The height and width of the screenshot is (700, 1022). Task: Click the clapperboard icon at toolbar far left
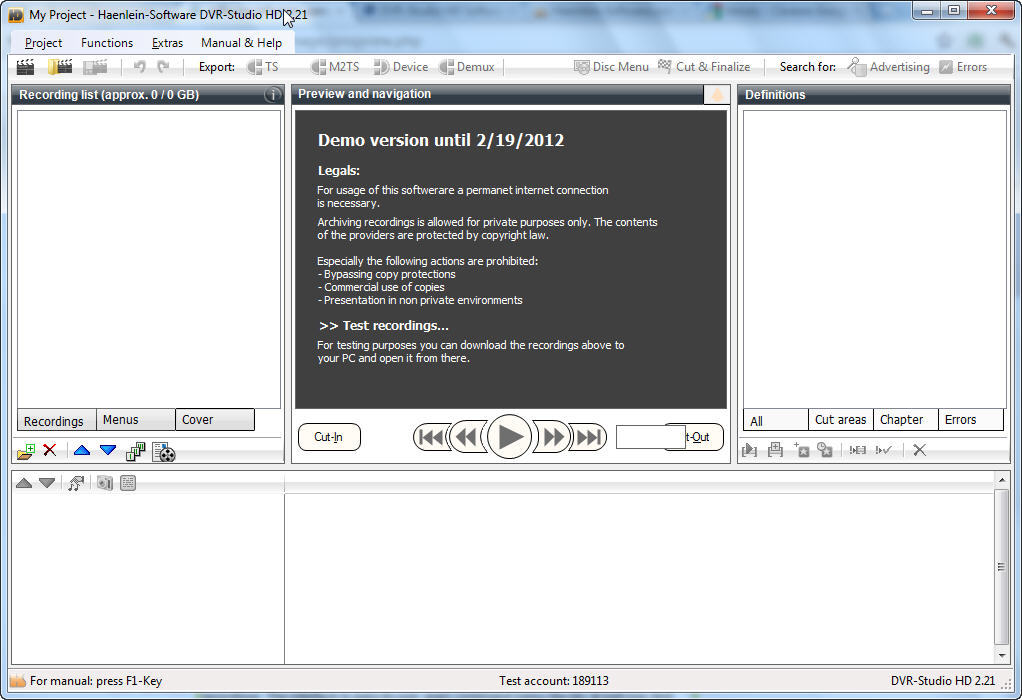point(23,66)
